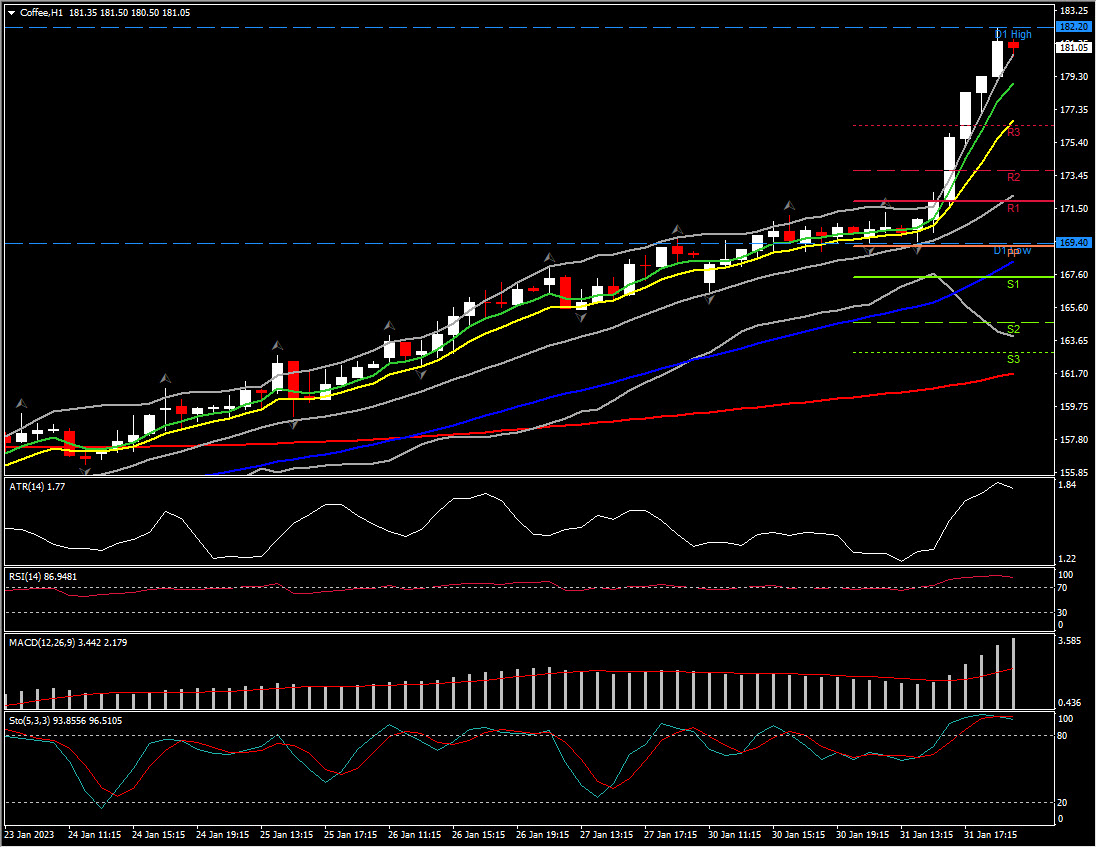Image resolution: width=1097 pixels, height=848 pixels.
Task: Click the S2 support pivot label
Action: pyautogui.click(x=1013, y=329)
